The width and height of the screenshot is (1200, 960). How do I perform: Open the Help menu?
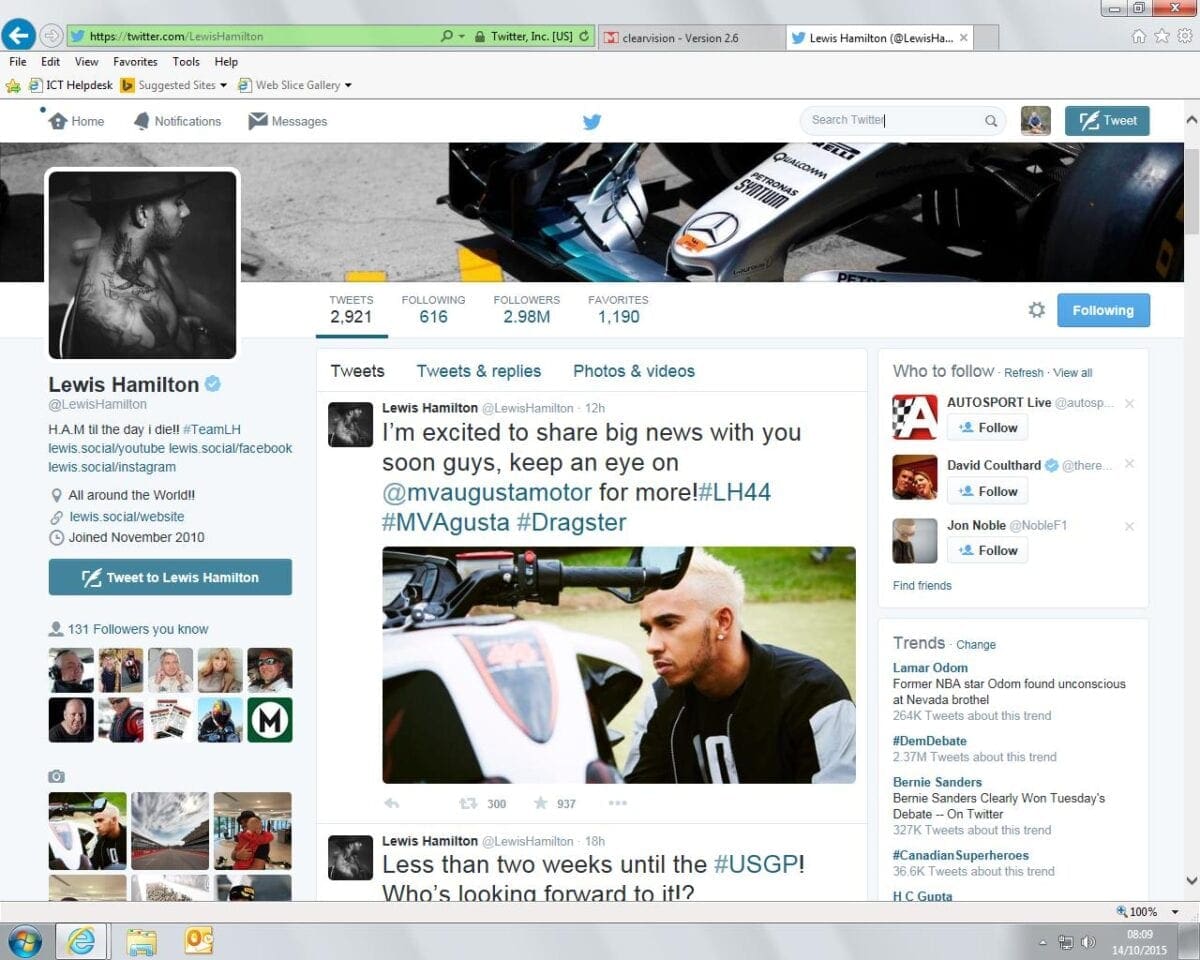pyautogui.click(x=226, y=62)
